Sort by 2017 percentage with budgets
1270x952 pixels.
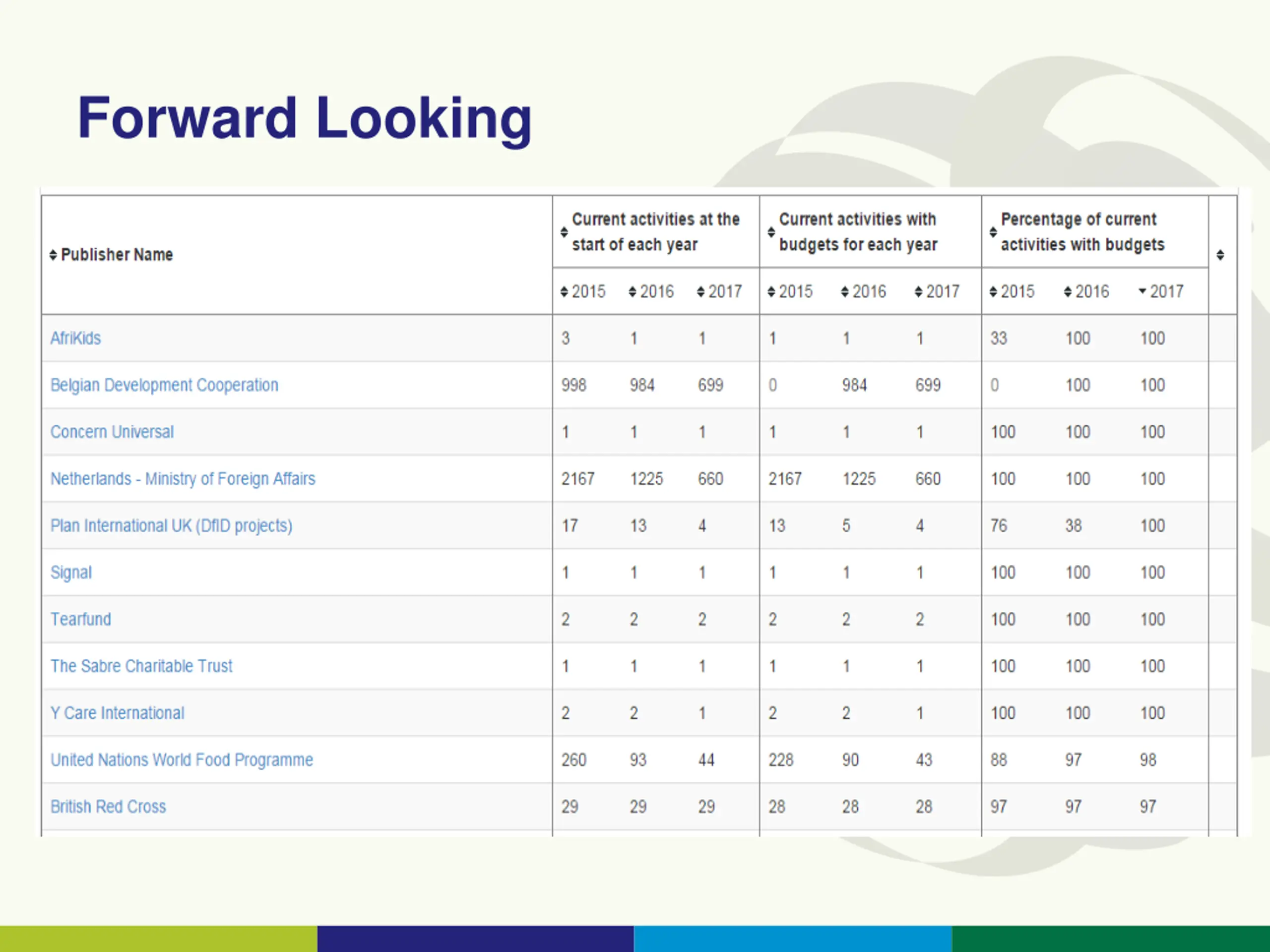click(1161, 292)
